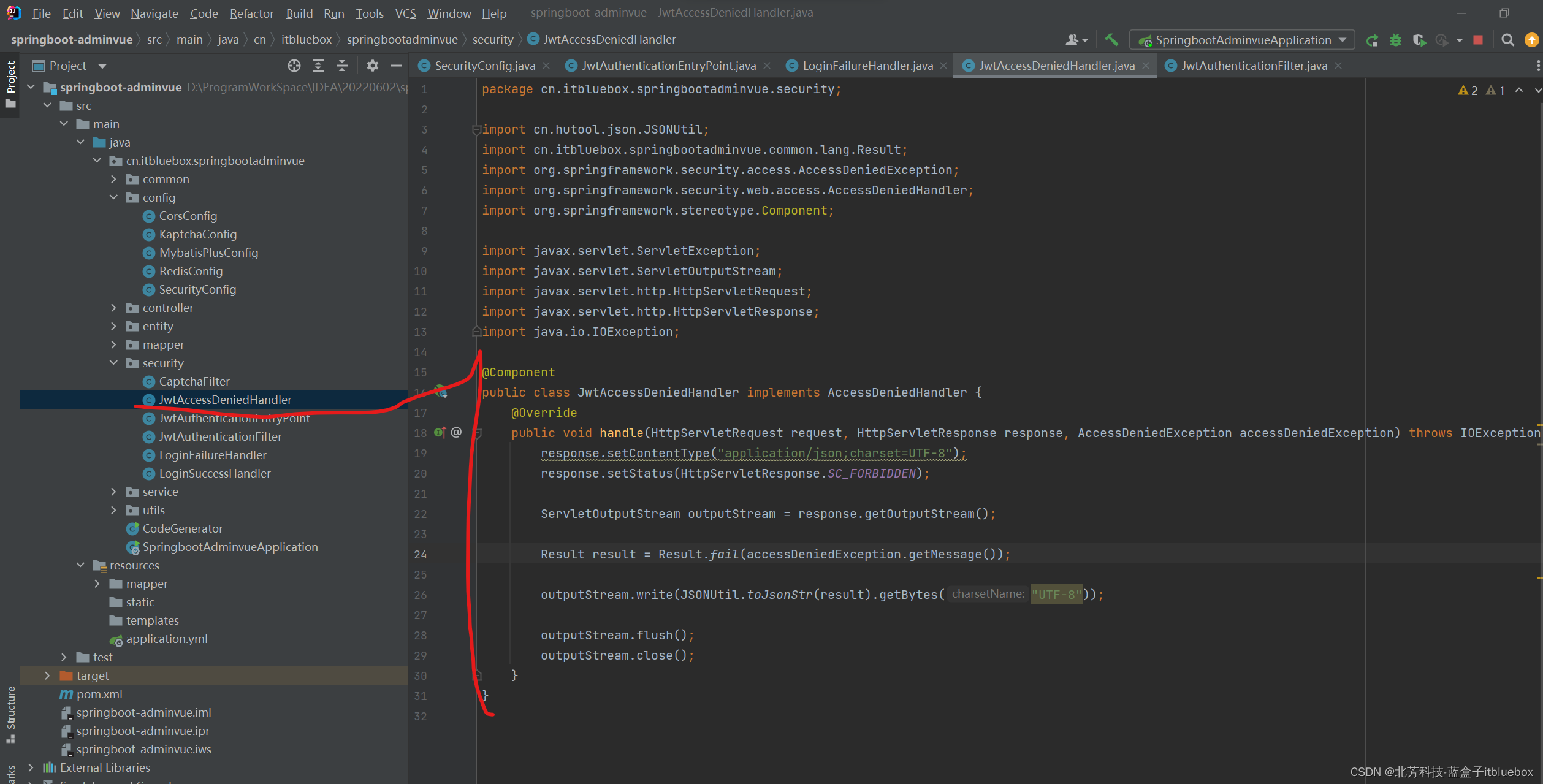Open the Refactor menu
Viewport: 1543px width, 784px height.
point(251,13)
